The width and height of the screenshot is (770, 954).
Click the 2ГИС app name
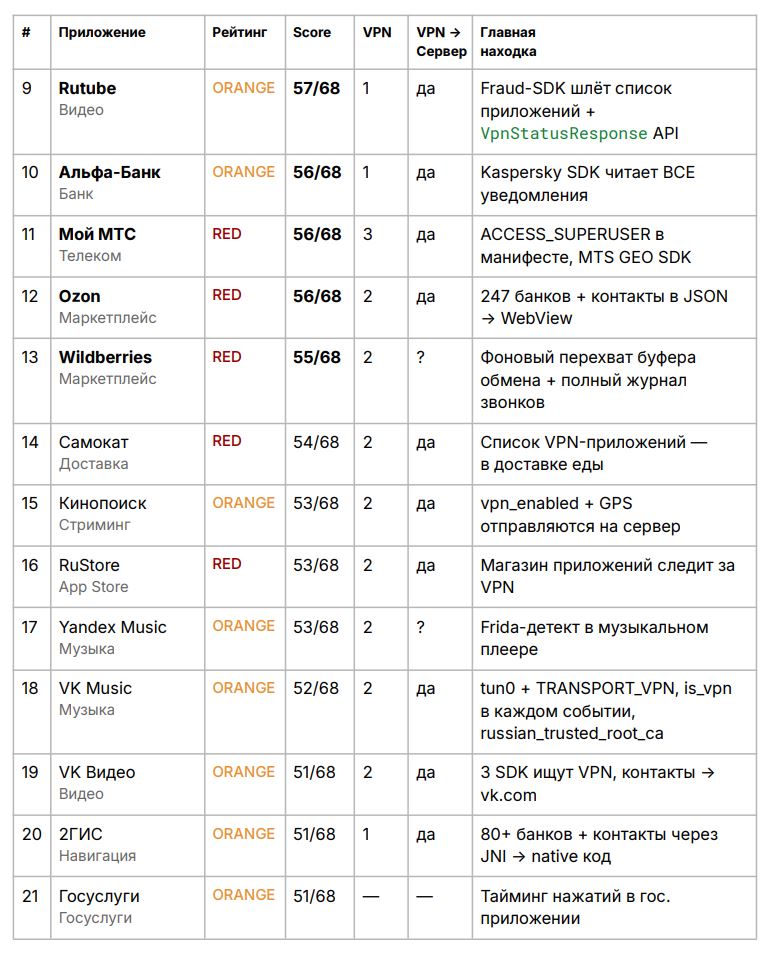(x=80, y=834)
